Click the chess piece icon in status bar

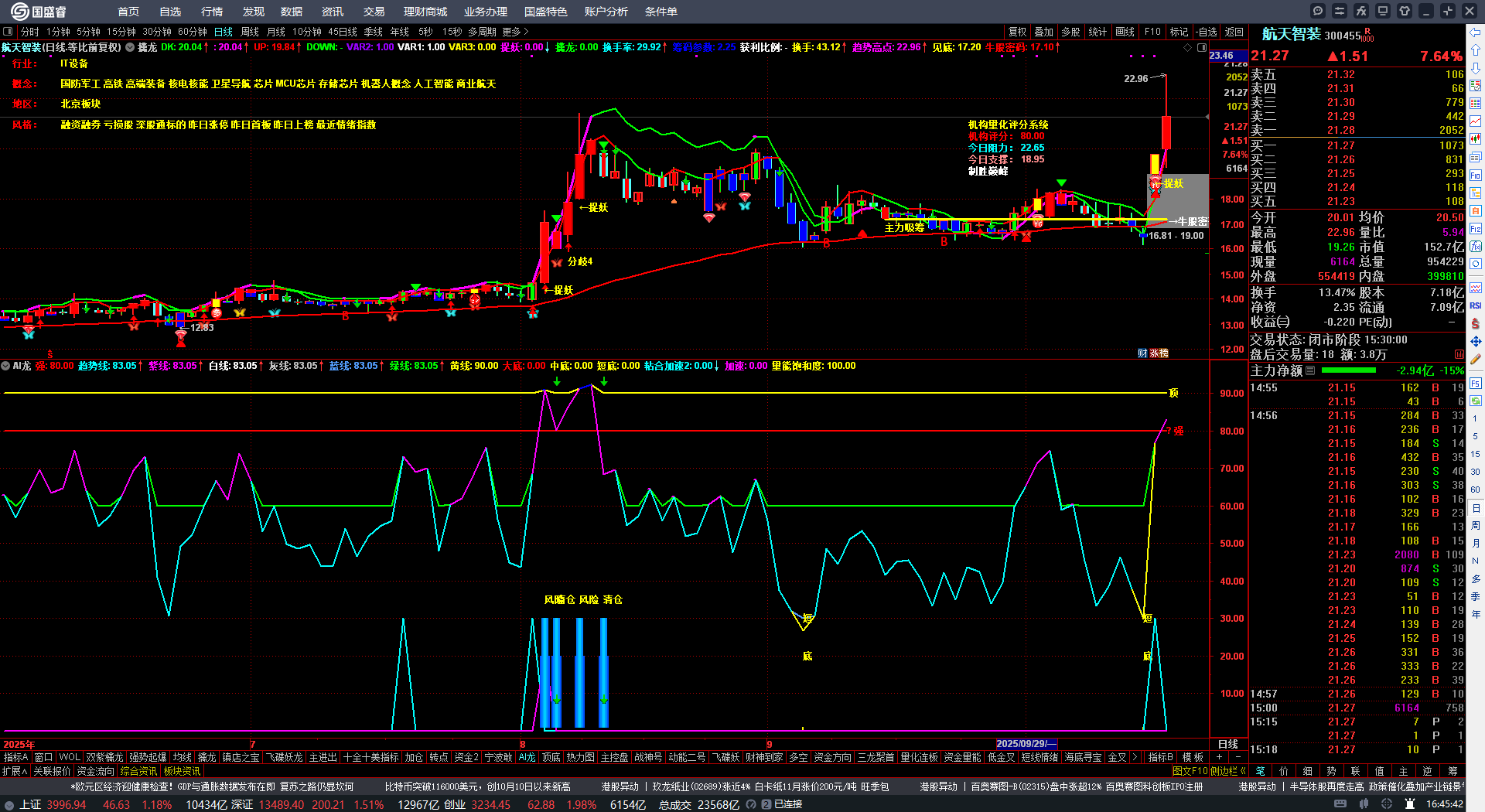click(1410, 804)
